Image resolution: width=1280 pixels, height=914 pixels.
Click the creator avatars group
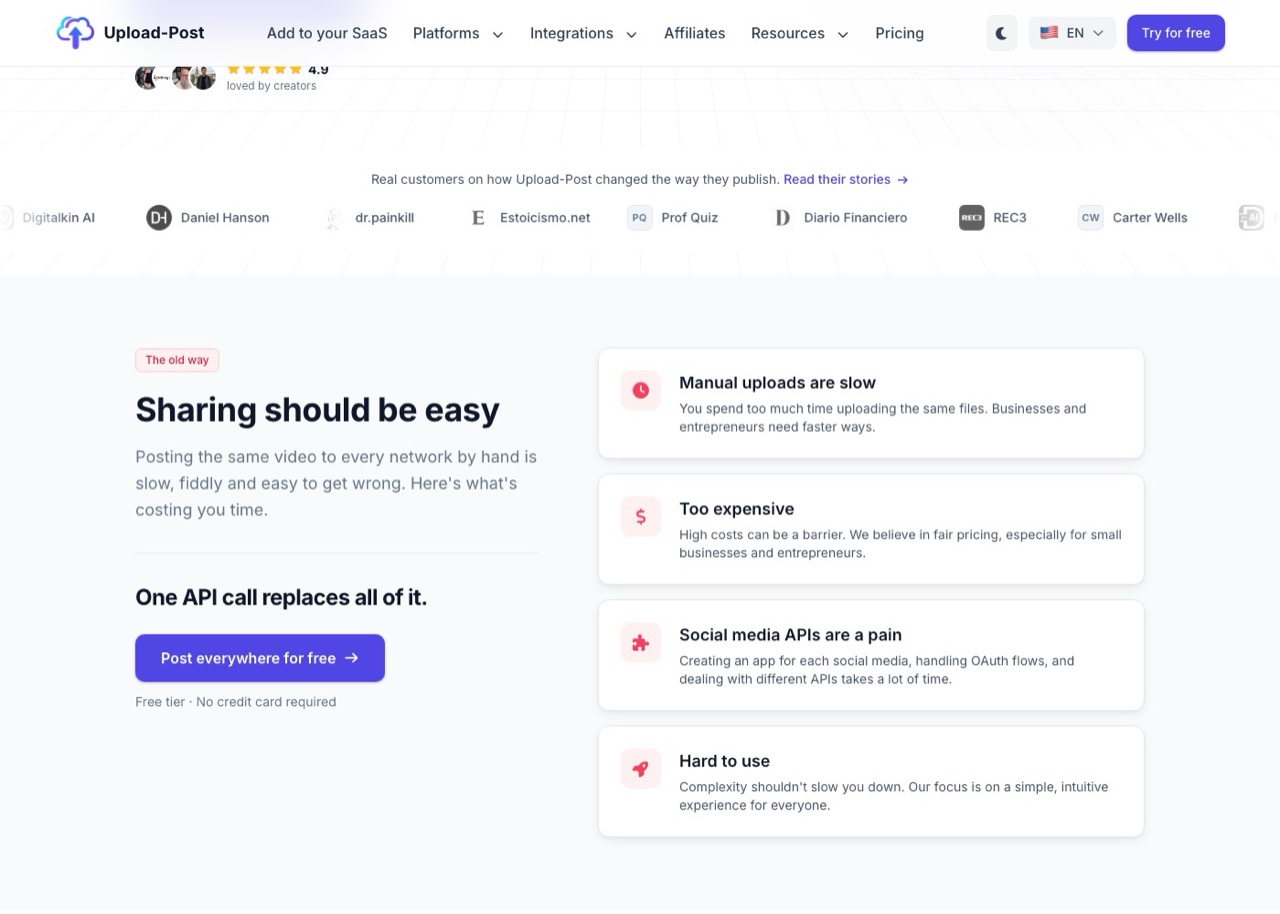[x=176, y=77]
